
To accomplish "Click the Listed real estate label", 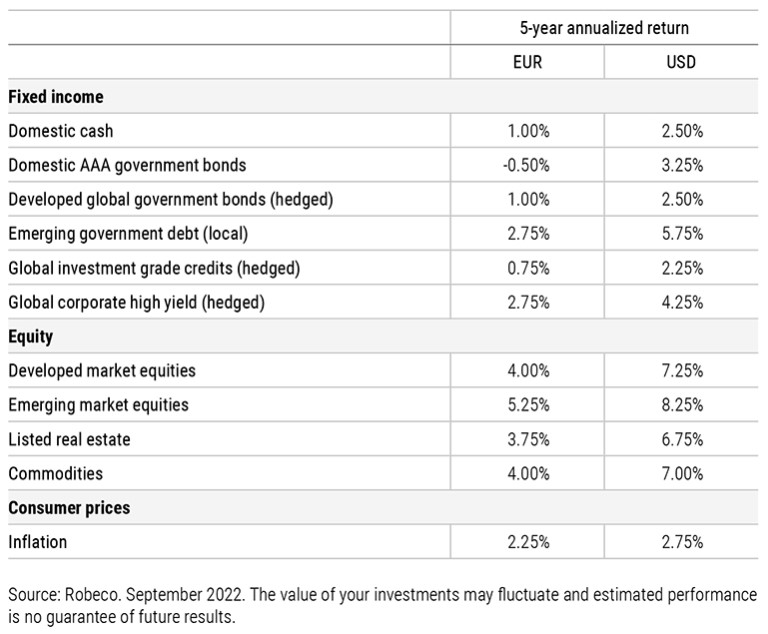I will [x=69, y=439].
